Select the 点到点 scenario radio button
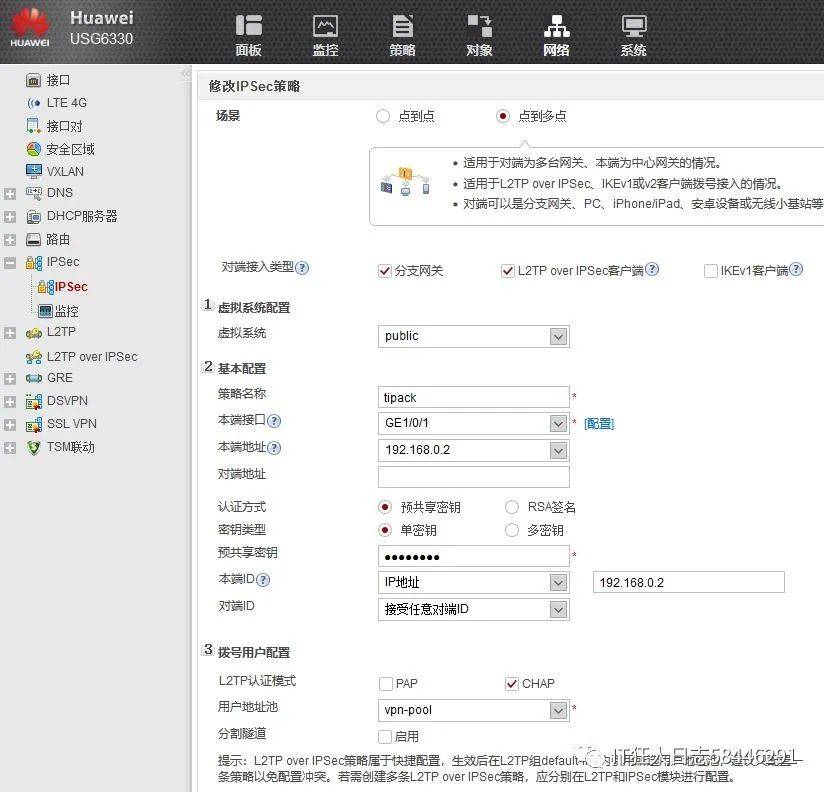 click(x=383, y=116)
